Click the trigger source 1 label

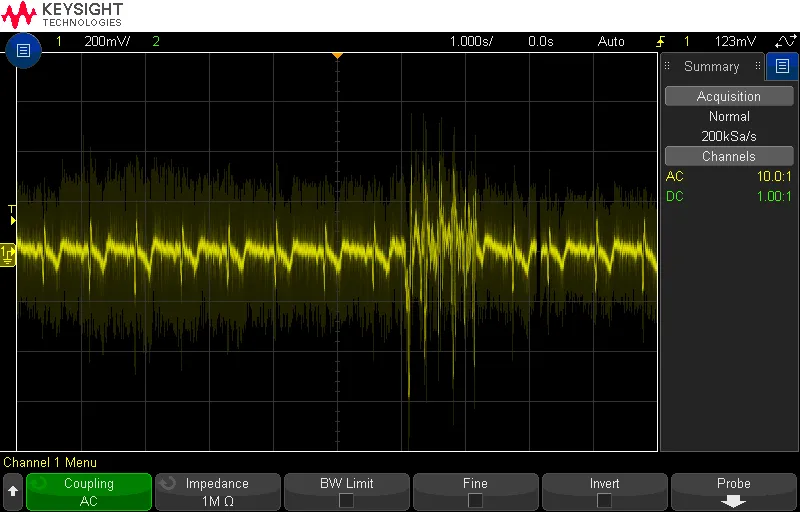coord(687,41)
